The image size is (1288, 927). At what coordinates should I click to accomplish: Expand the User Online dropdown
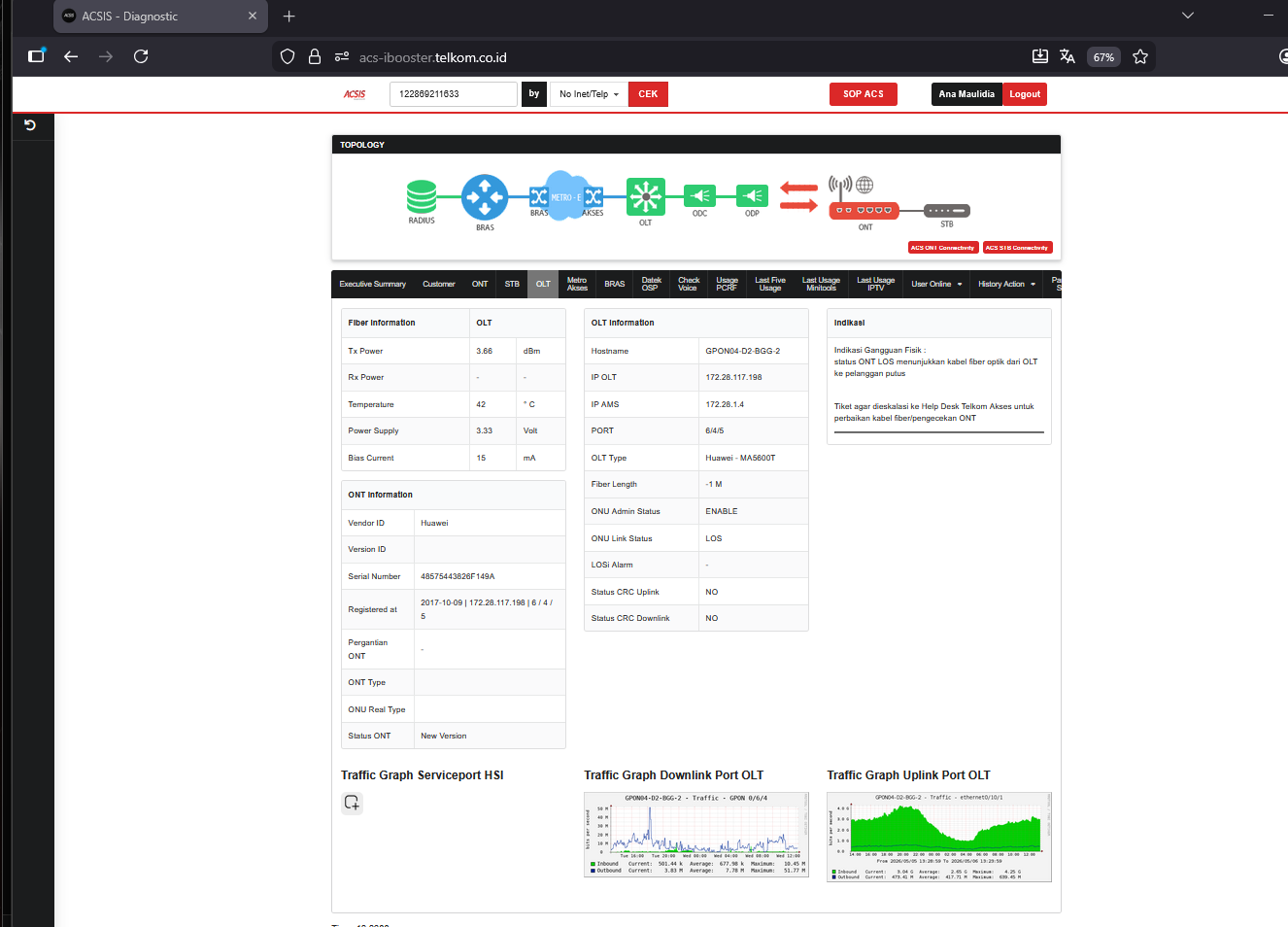tap(936, 285)
